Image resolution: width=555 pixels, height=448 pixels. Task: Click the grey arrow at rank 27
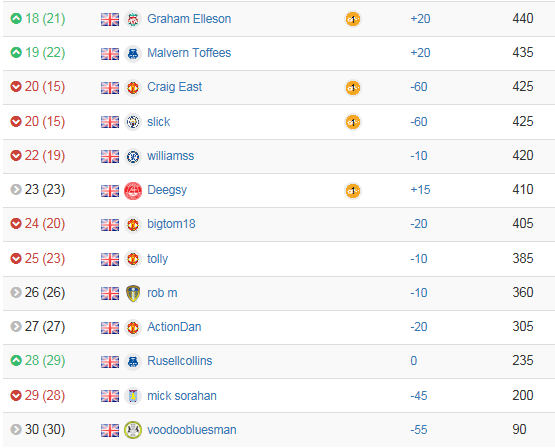(16, 326)
